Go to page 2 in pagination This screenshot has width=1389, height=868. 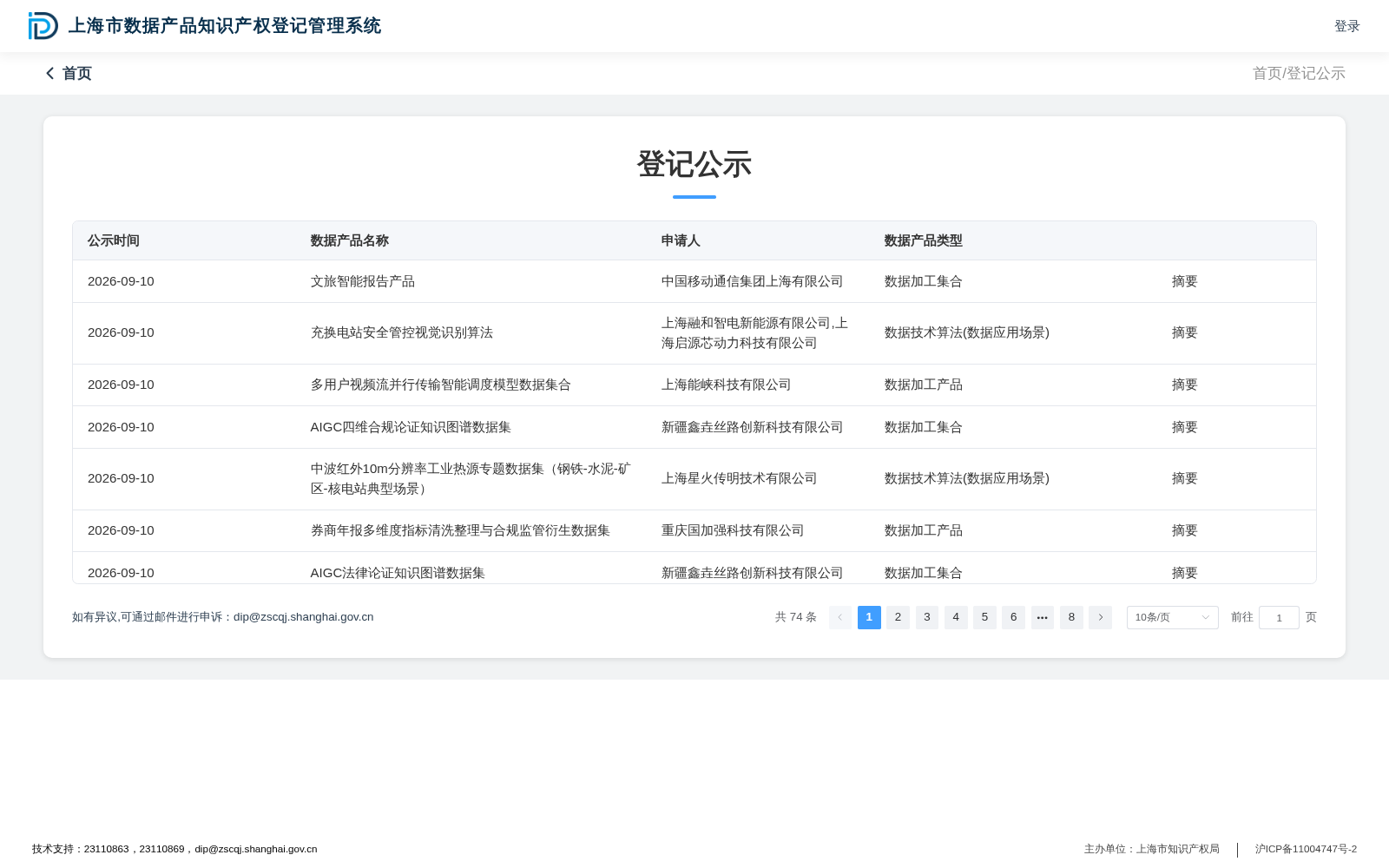click(x=898, y=617)
